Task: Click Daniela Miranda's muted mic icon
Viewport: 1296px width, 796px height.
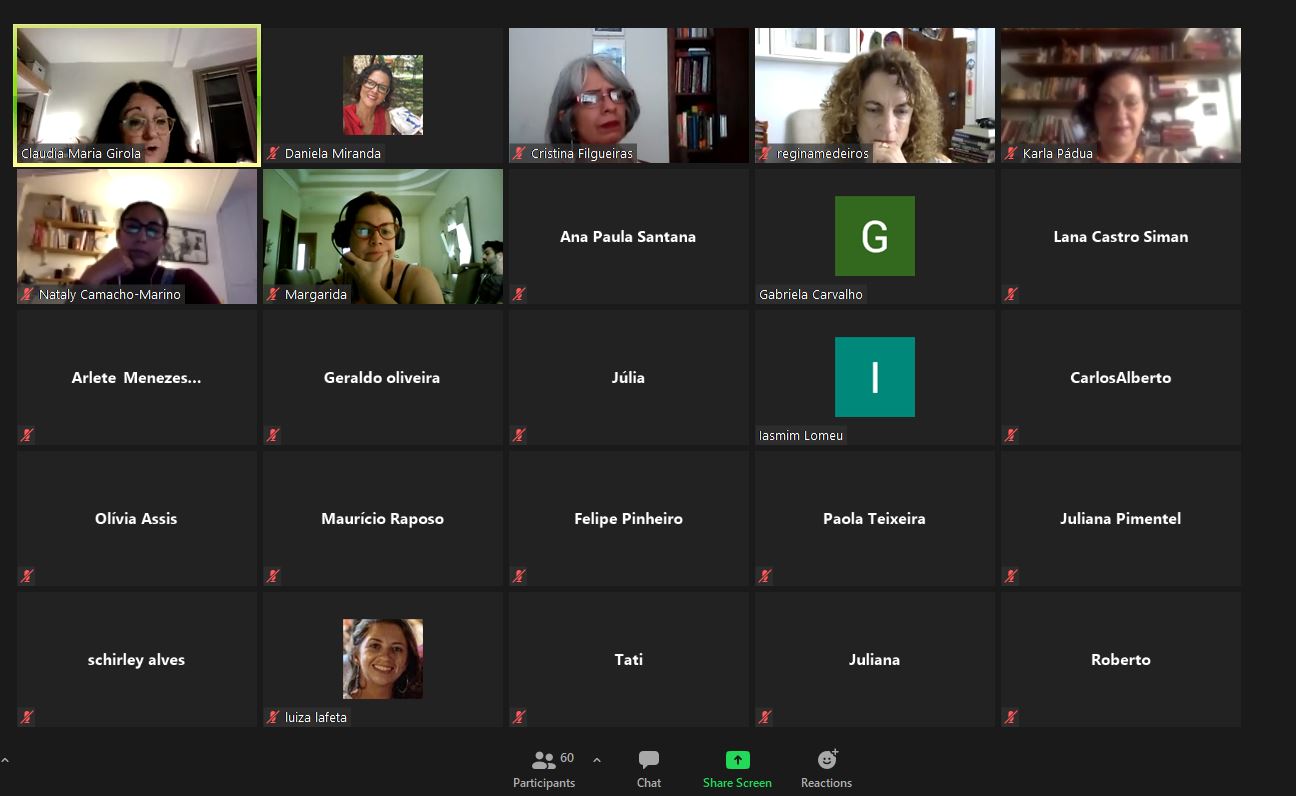Action: 273,153
